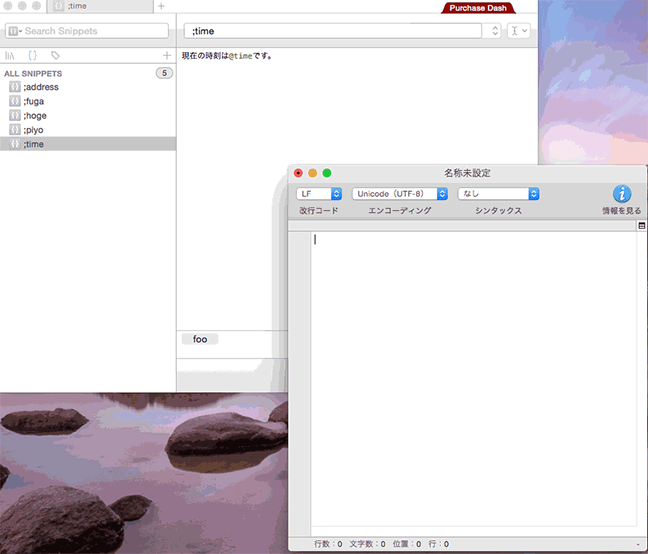Select the ;hoge snippet in list
This screenshot has width=648, height=554.
(35, 115)
